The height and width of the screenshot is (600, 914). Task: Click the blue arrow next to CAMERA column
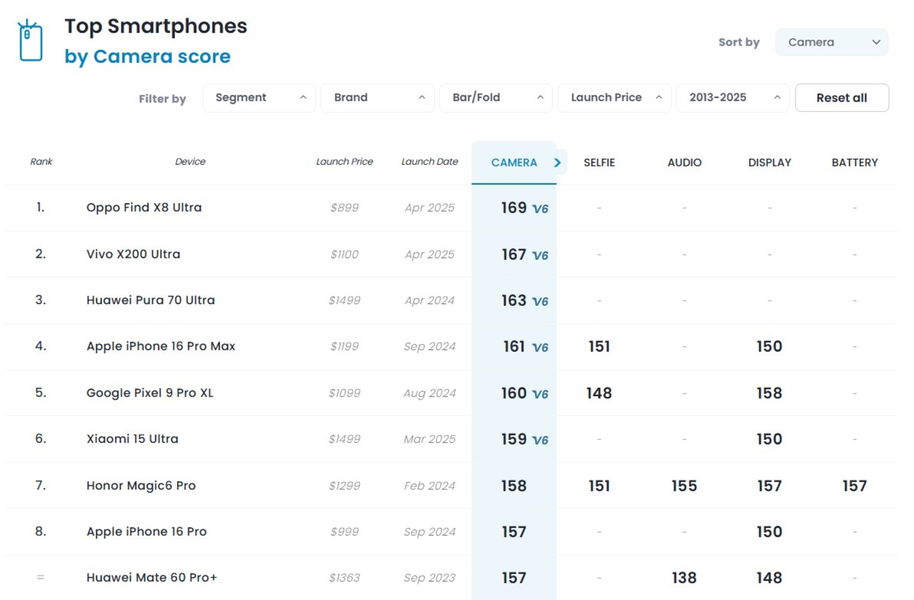[557, 163]
